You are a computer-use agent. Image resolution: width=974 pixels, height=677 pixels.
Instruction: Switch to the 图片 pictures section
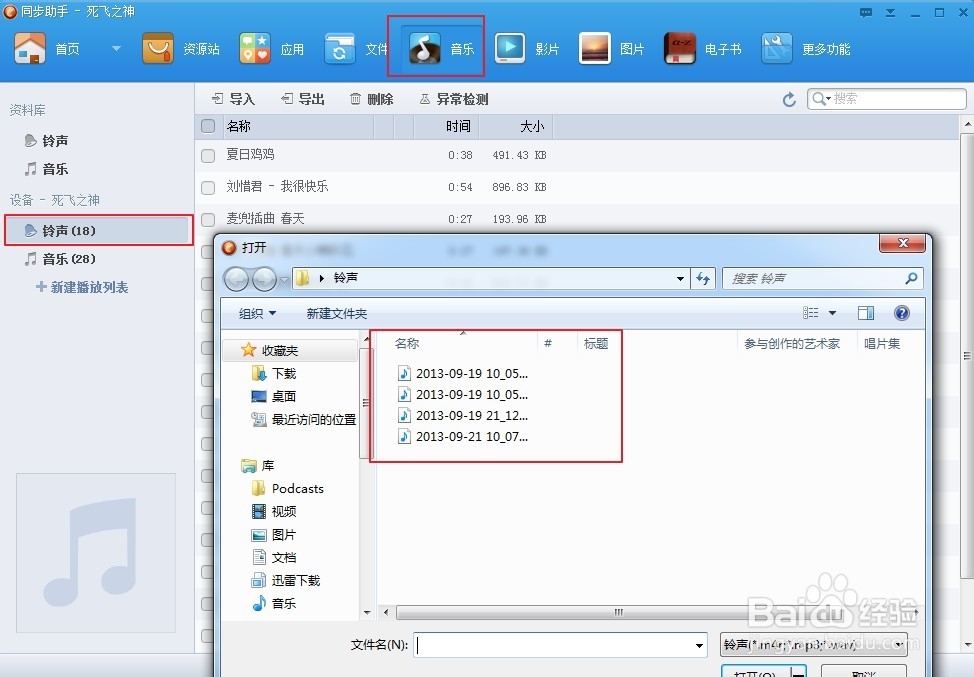pos(613,47)
